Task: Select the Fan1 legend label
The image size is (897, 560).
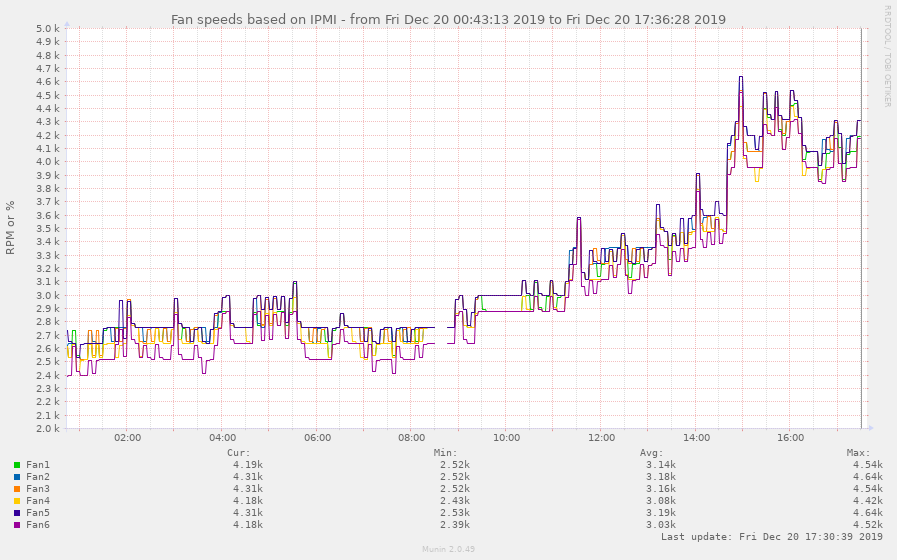Action: tap(38, 465)
